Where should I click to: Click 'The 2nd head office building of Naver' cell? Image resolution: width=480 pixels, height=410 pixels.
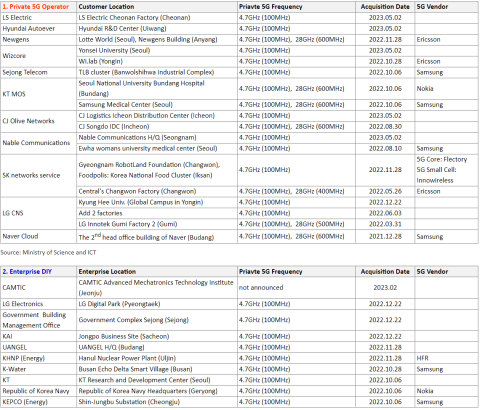click(157, 237)
